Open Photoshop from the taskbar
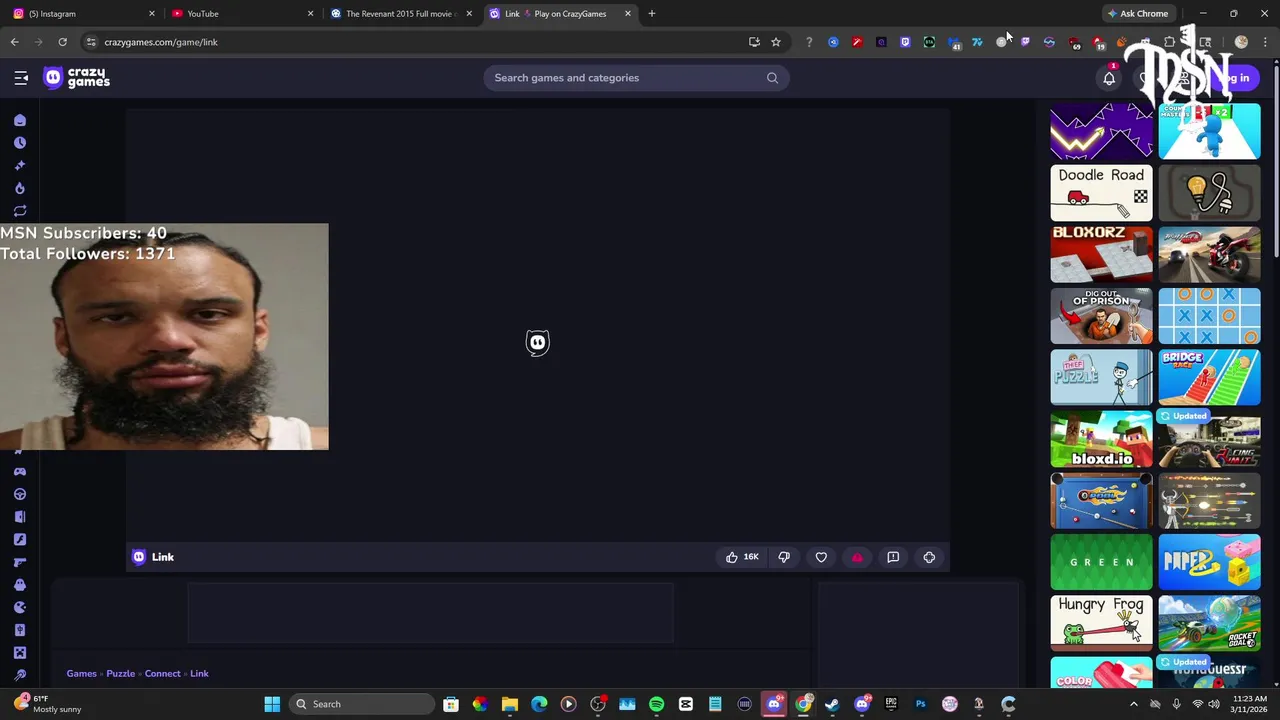 point(920,704)
